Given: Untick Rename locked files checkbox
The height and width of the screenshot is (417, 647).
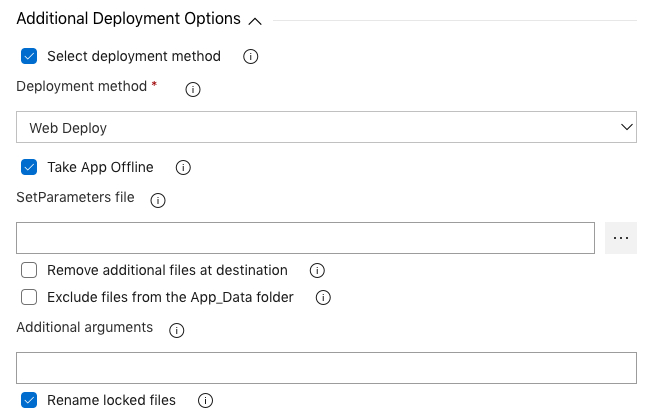Looking at the screenshot, I should 29,400.
